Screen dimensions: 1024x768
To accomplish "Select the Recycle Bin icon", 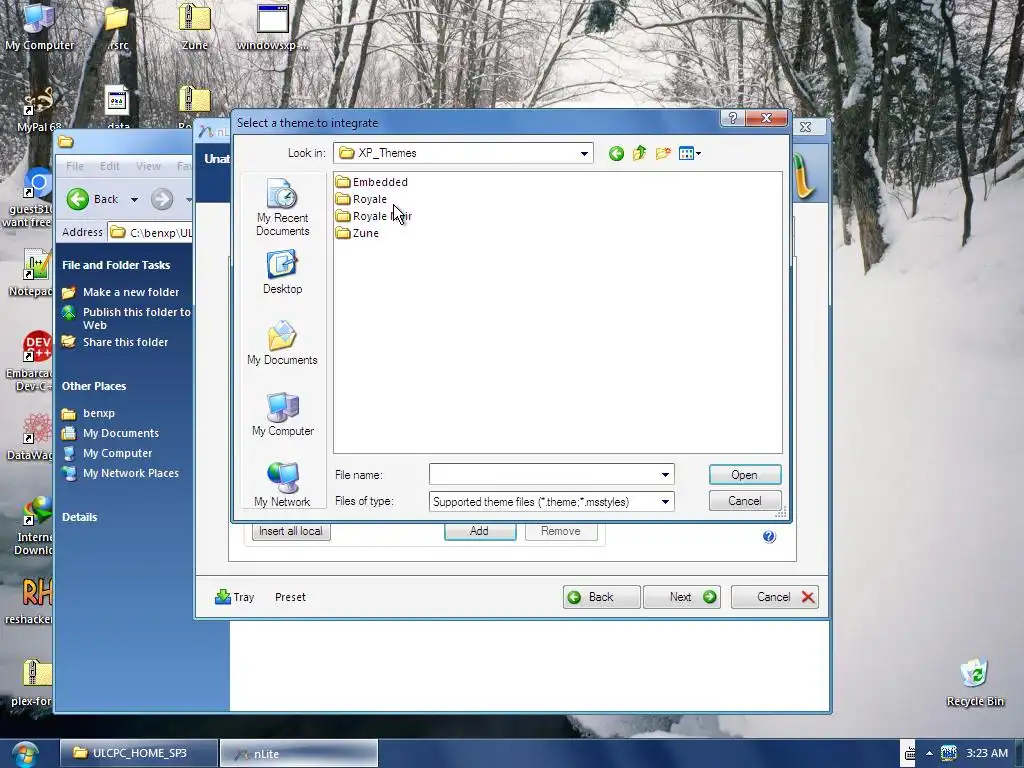I will tap(975, 683).
